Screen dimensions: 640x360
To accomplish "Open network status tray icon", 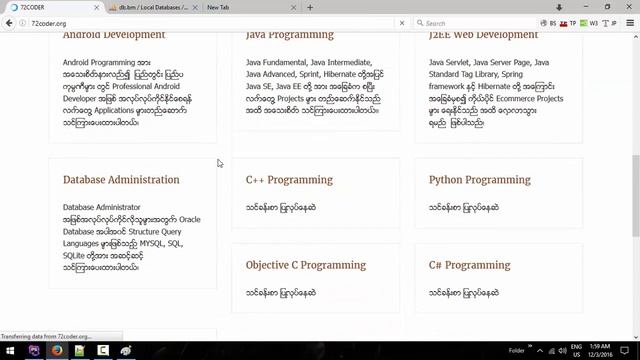I will point(551,351).
